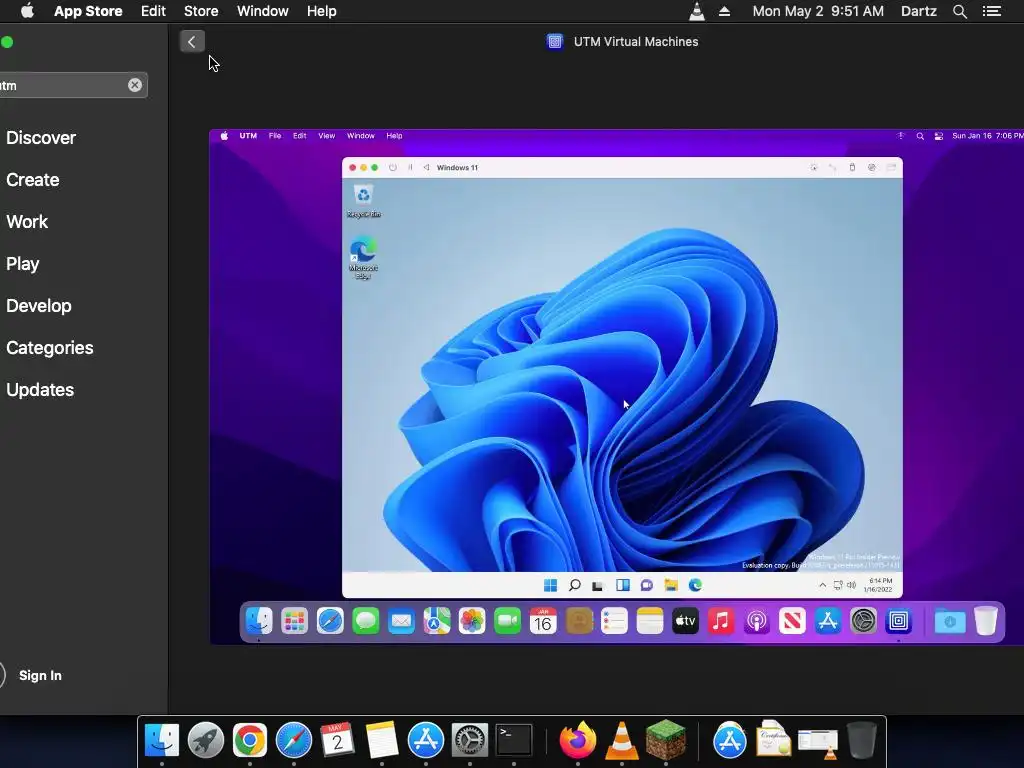Open the Create section in sidebar
The height and width of the screenshot is (768, 1024).
click(33, 180)
